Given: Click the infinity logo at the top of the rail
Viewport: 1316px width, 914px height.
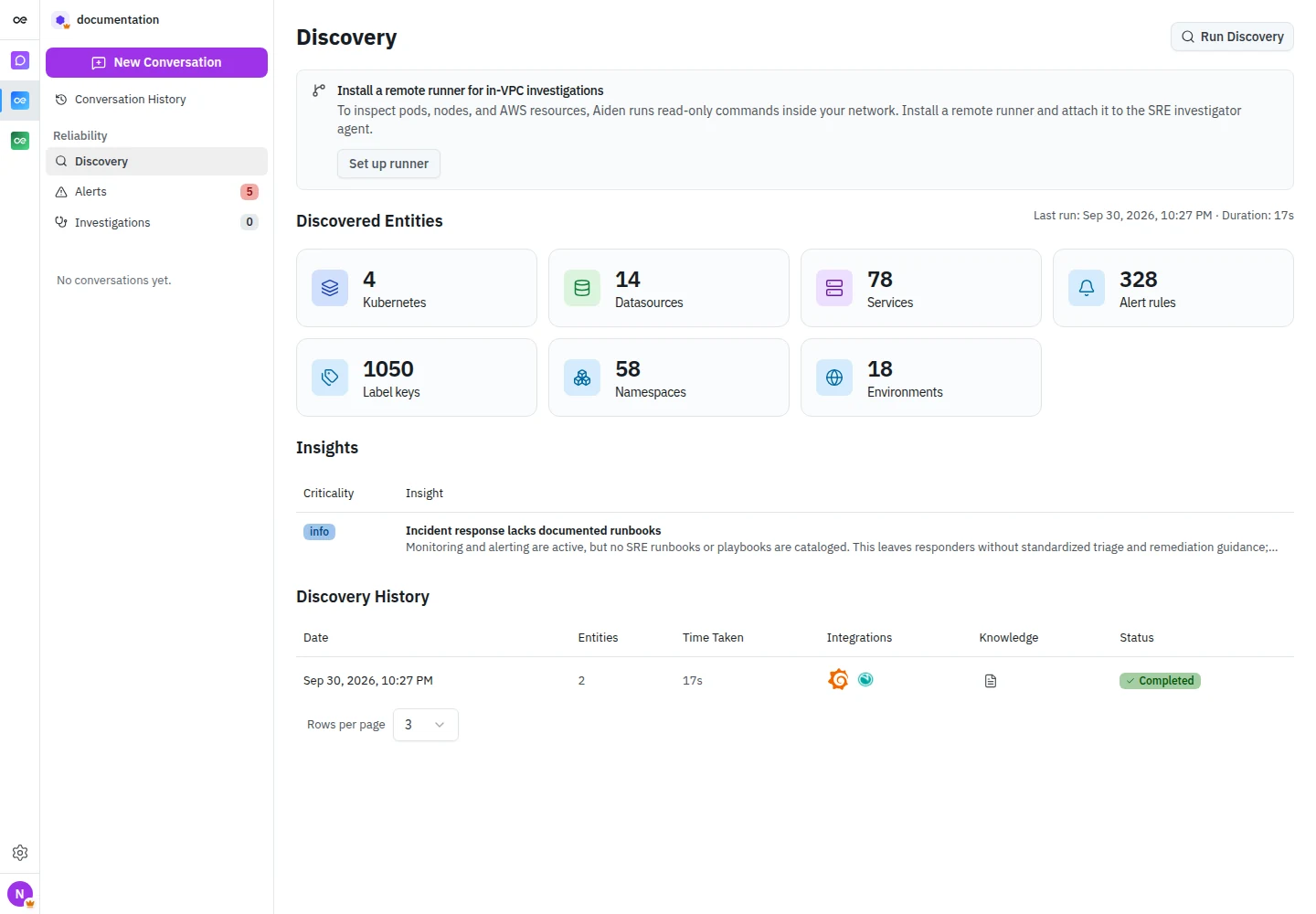Looking at the screenshot, I should click(x=20, y=19).
